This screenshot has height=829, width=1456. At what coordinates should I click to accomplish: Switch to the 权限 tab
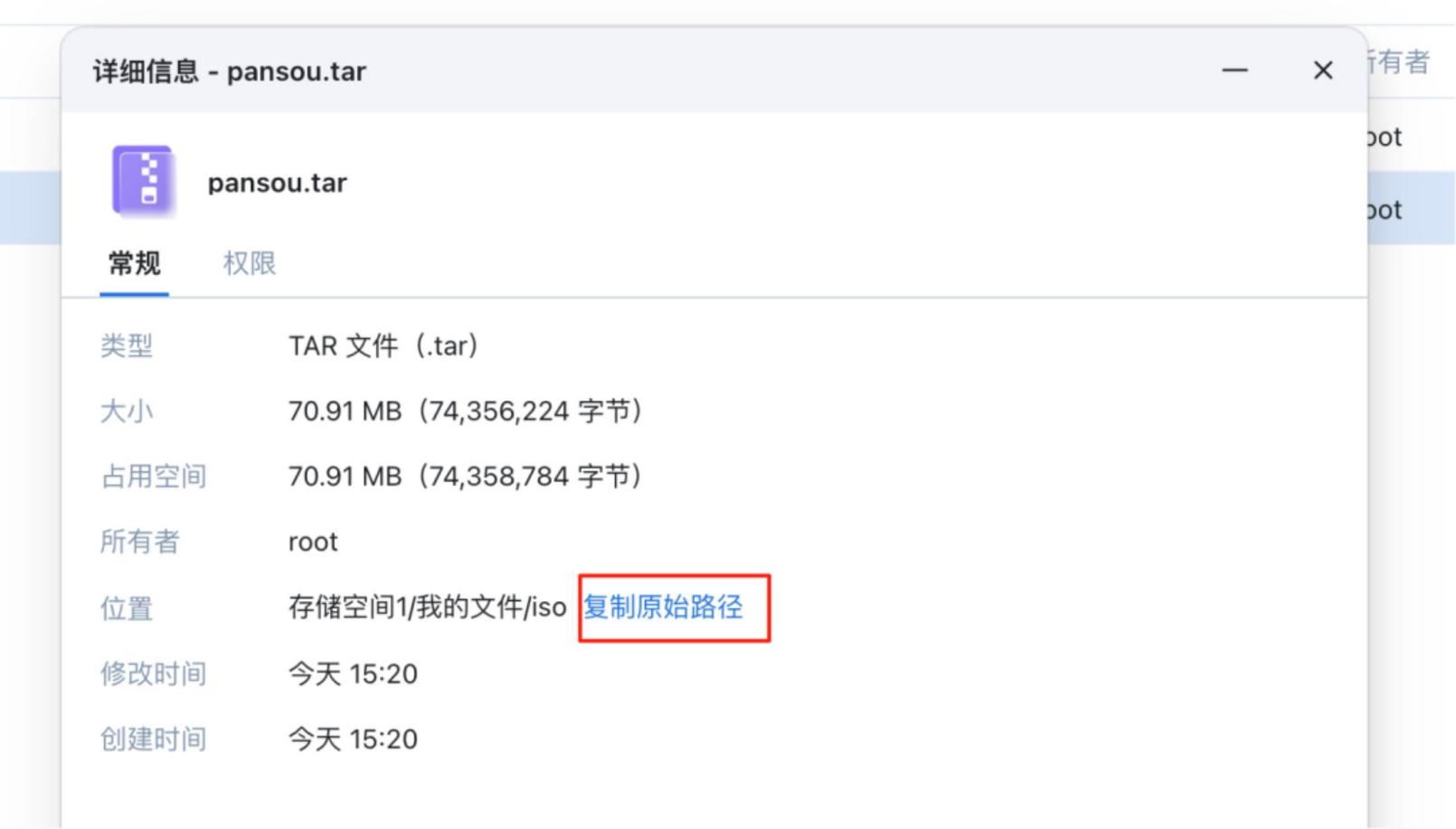tap(250, 263)
